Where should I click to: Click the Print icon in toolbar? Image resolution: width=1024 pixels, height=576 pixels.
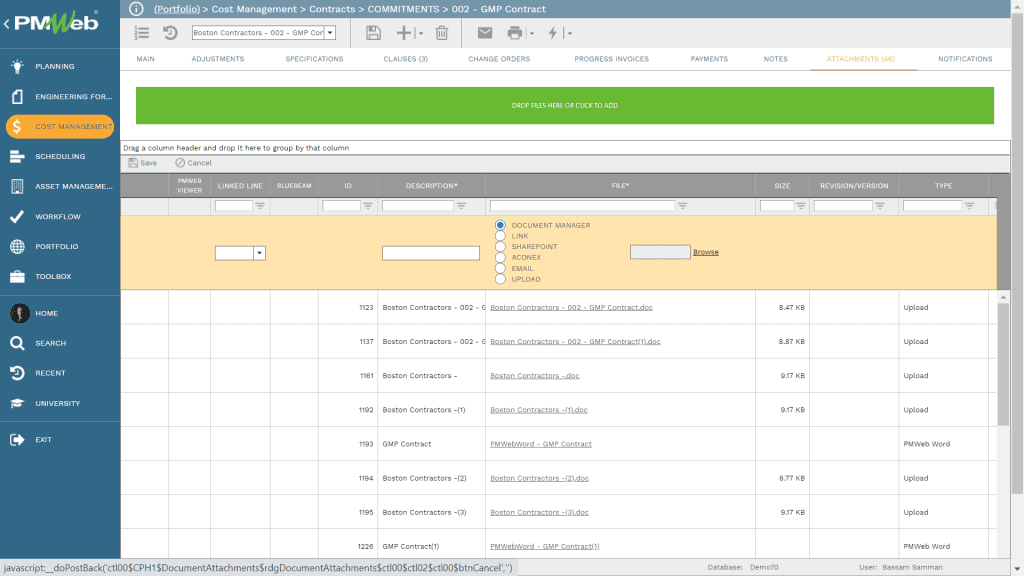click(514, 32)
